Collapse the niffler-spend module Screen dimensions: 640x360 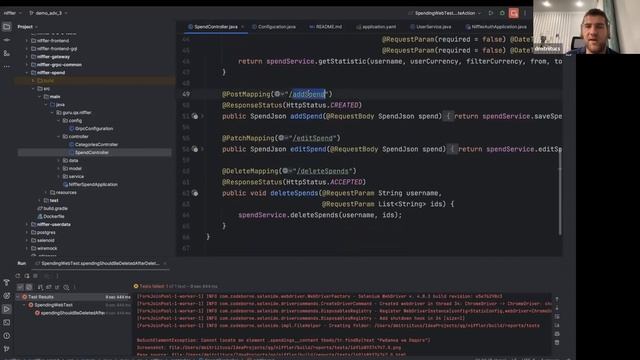click(x=27, y=73)
